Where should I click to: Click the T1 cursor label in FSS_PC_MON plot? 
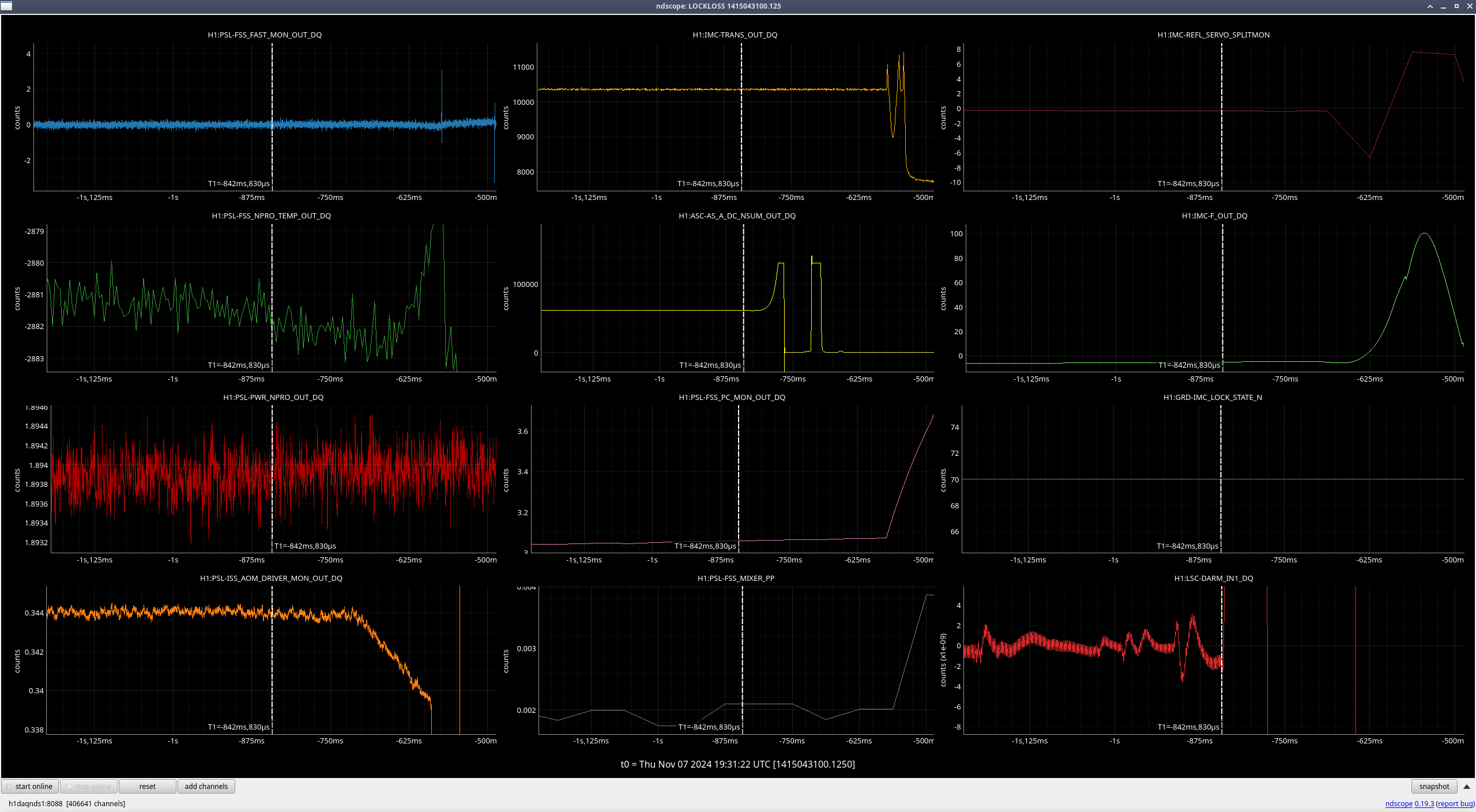[x=705, y=546]
